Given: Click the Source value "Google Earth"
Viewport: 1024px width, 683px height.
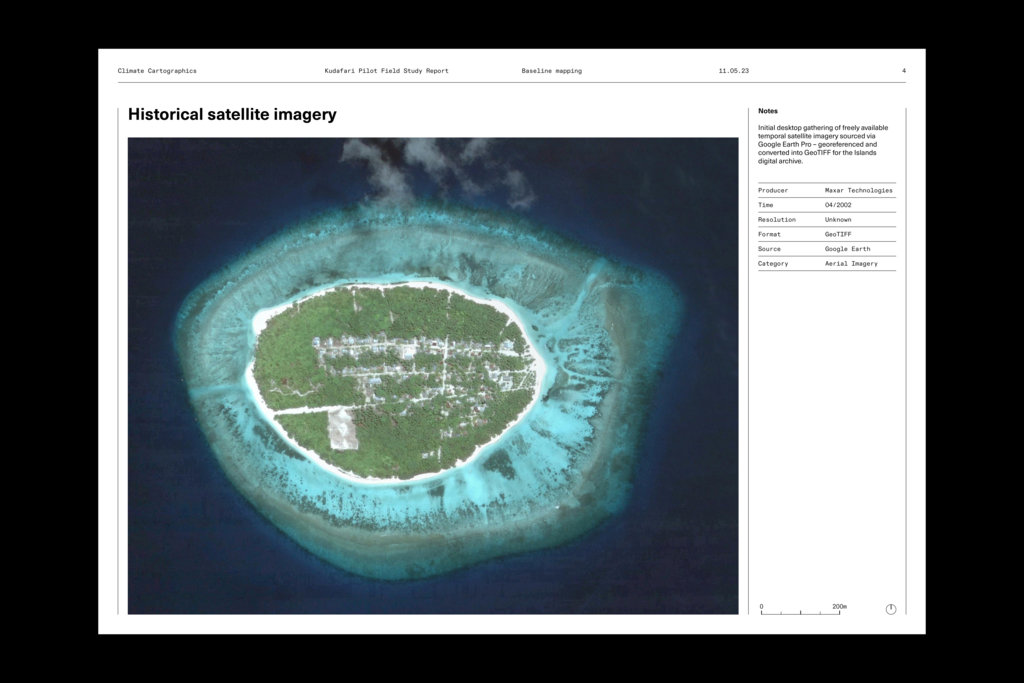Looking at the screenshot, I should tap(847, 249).
